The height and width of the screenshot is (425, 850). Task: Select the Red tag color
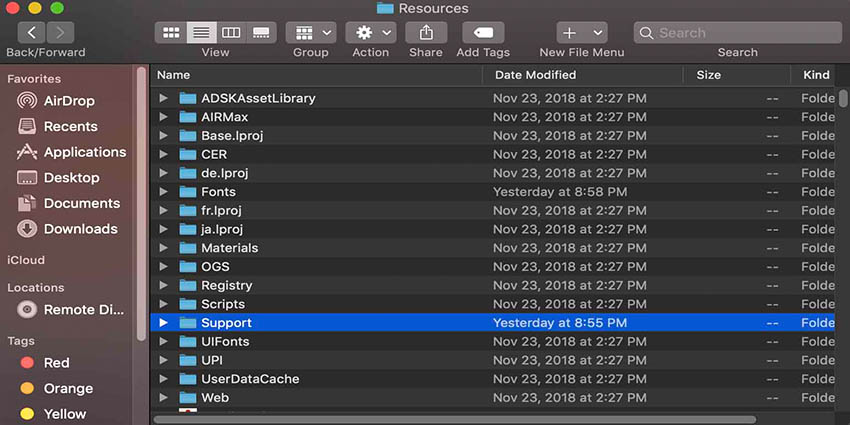pos(56,363)
